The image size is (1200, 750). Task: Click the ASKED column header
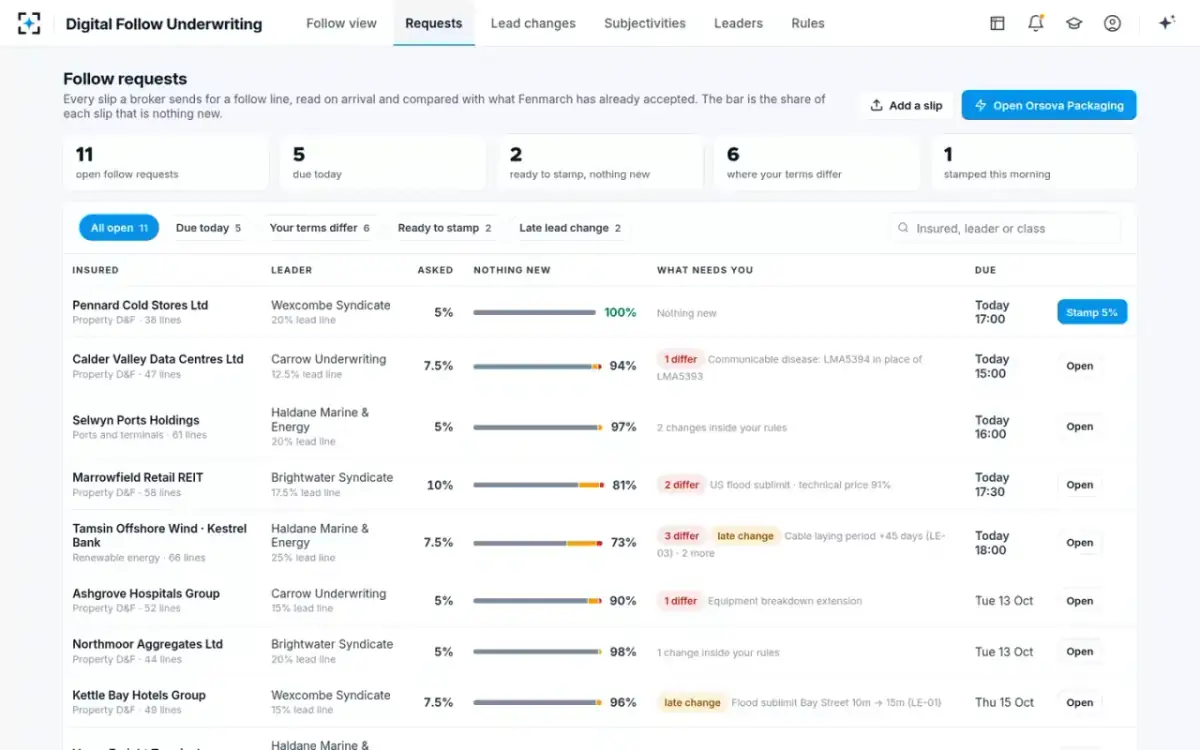pyautogui.click(x=435, y=270)
